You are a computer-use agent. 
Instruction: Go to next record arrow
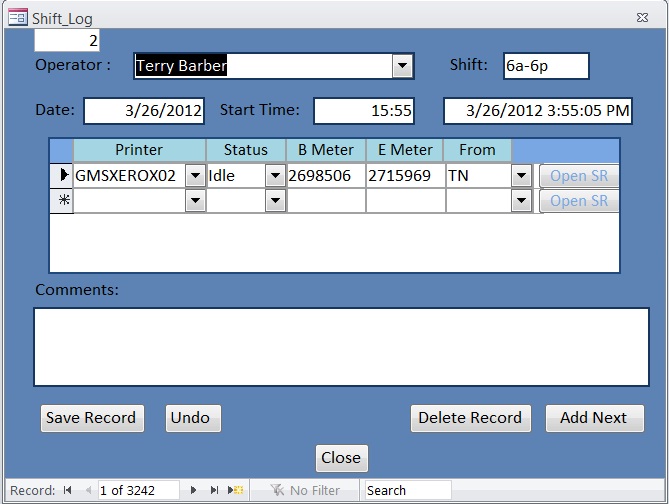coord(193,490)
